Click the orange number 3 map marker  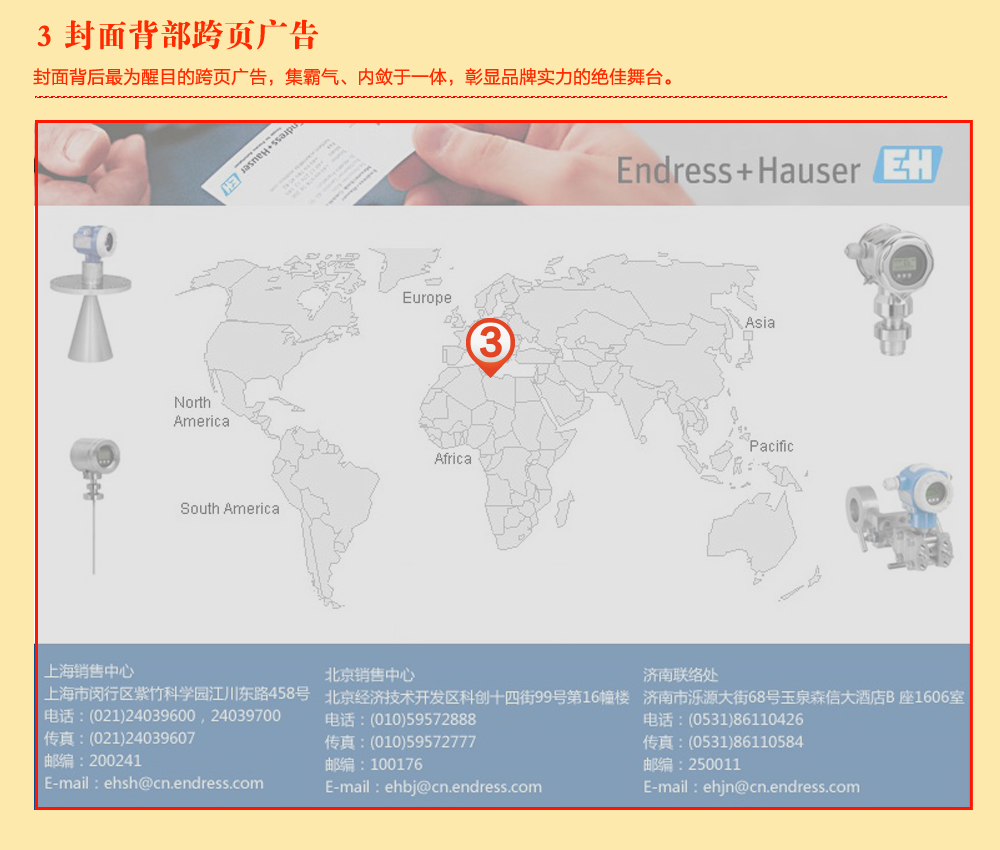coord(490,344)
